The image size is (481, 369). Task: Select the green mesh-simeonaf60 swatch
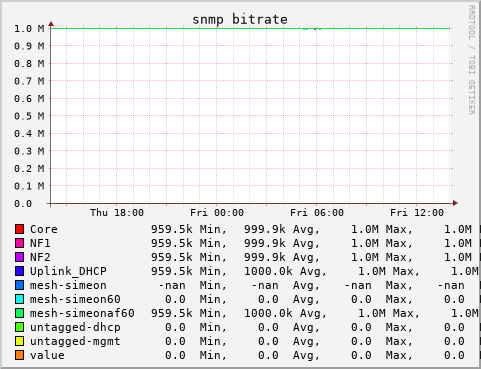click(19, 313)
